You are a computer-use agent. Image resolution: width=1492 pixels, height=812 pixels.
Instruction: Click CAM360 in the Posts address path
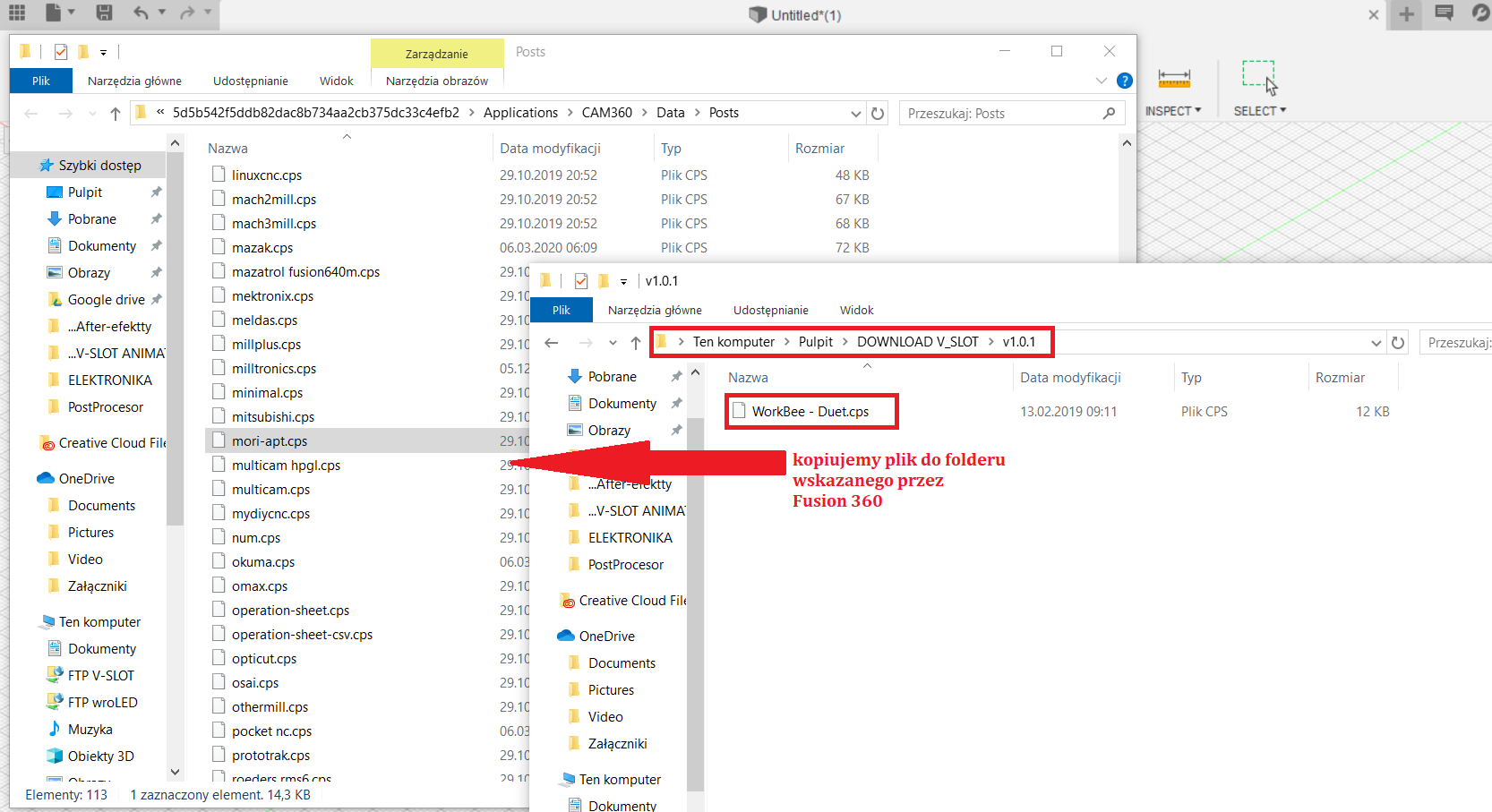pyautogui.click(x=607, y=113)
